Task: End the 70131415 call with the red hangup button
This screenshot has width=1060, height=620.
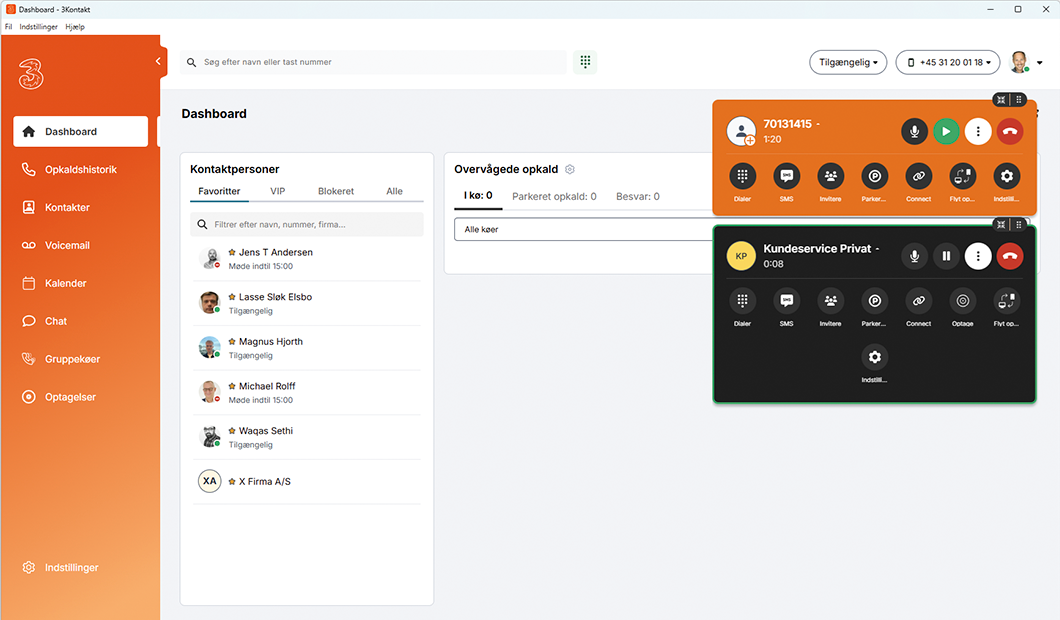Action: coord(1009,131)
